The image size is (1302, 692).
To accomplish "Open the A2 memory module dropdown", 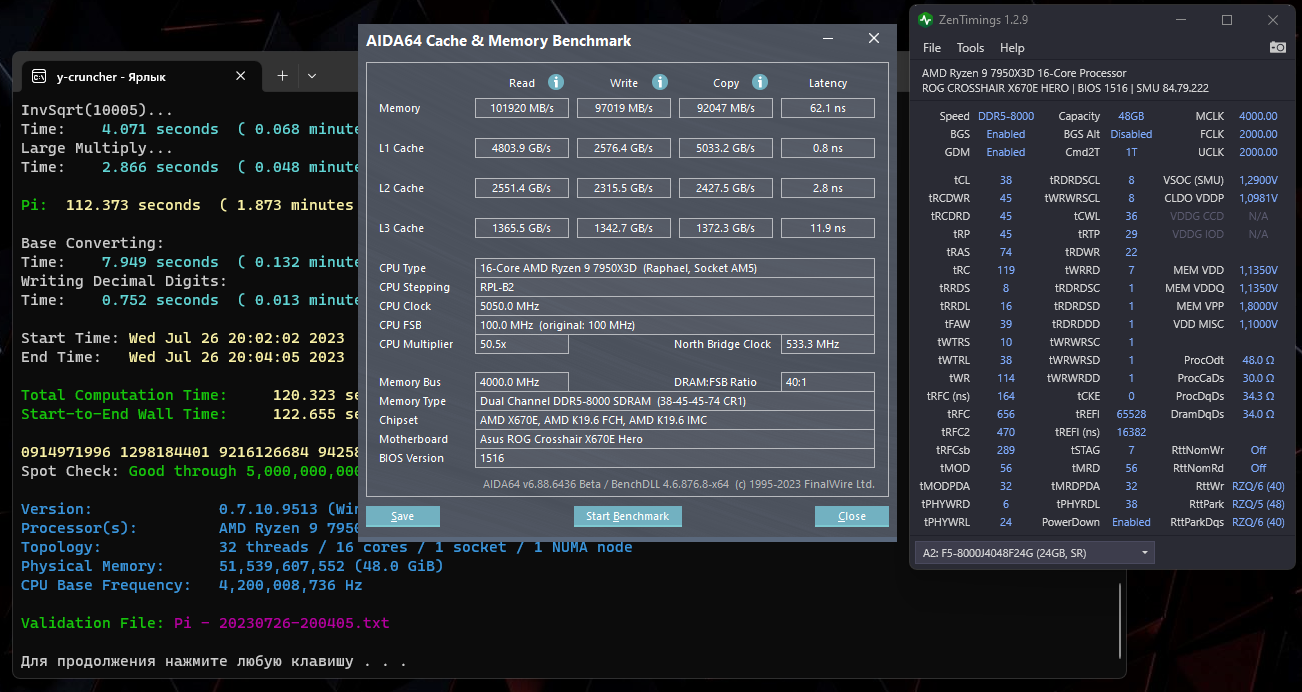I will pos(1034,552).
